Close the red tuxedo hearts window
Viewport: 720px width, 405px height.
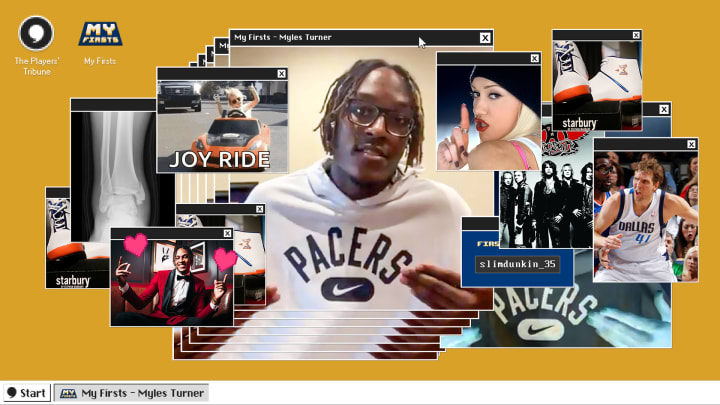pos(227,233)
